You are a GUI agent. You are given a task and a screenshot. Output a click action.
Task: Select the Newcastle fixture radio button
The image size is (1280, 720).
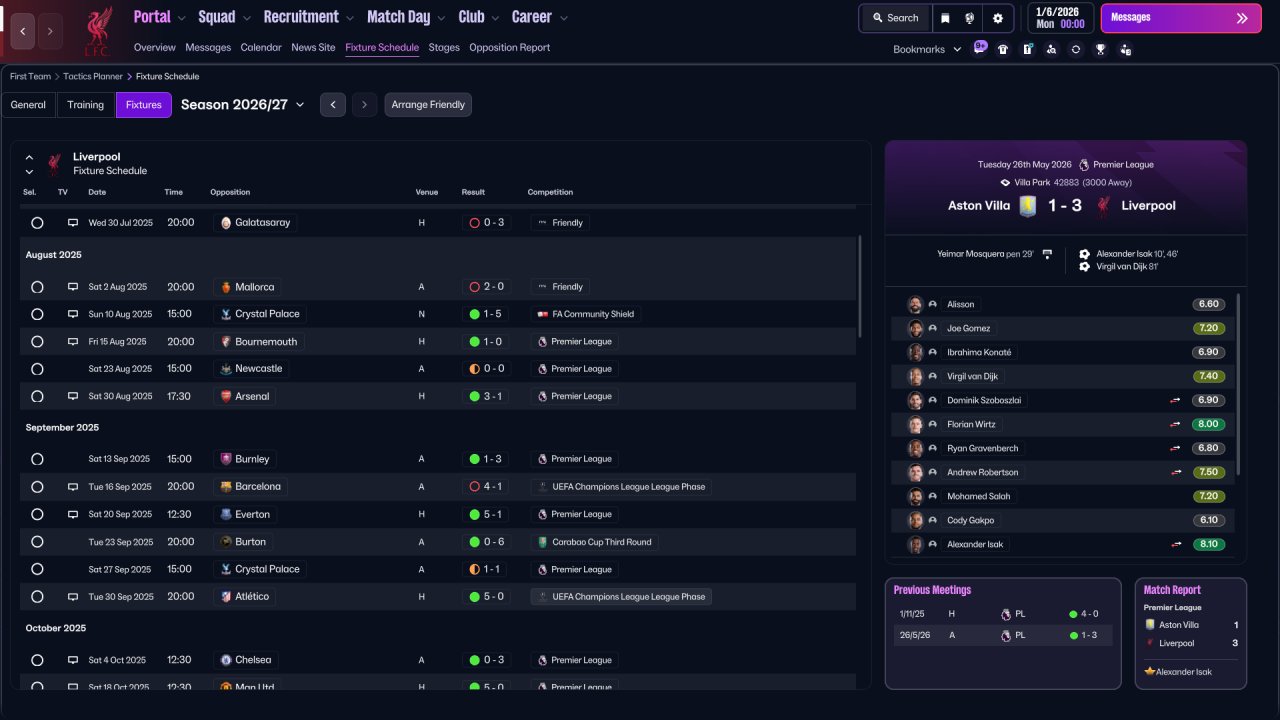pyautogui.click(x=37, y=369)
